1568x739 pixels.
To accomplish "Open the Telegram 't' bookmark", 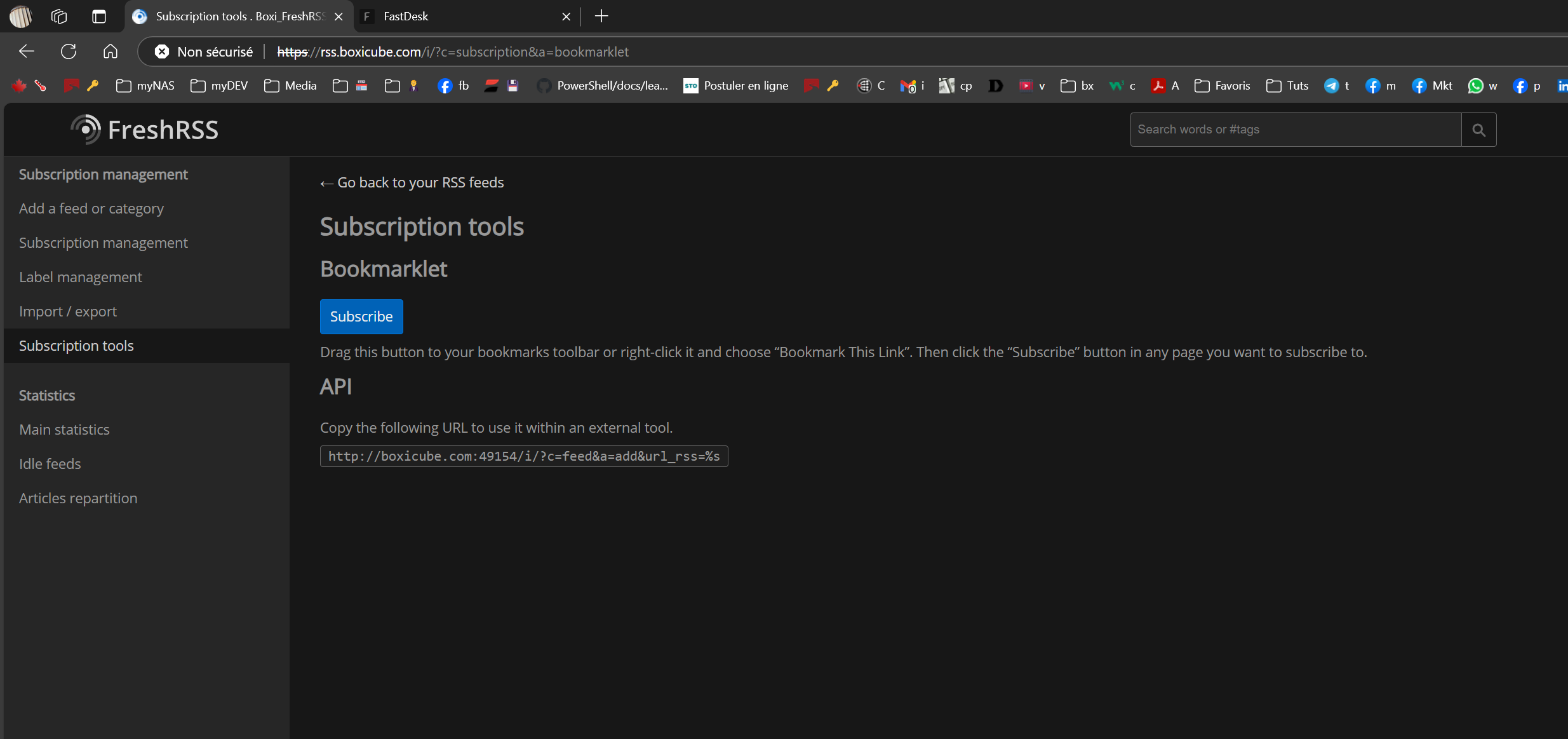I will tap(1337, 86).
